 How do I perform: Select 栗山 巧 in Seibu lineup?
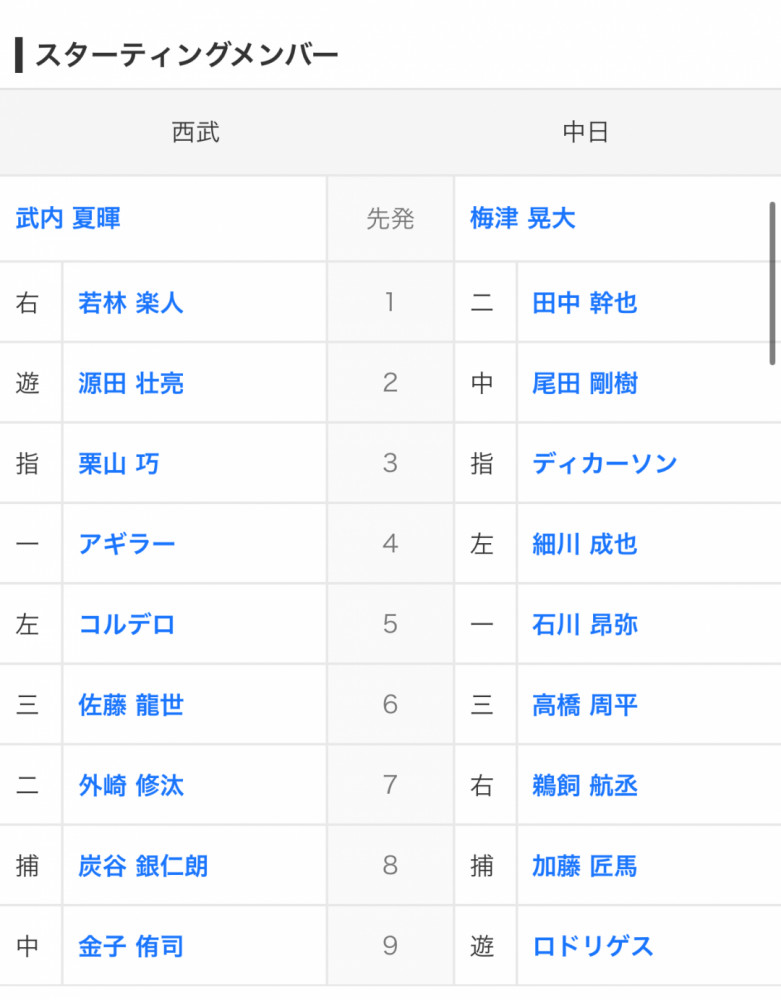coord(119,464)
